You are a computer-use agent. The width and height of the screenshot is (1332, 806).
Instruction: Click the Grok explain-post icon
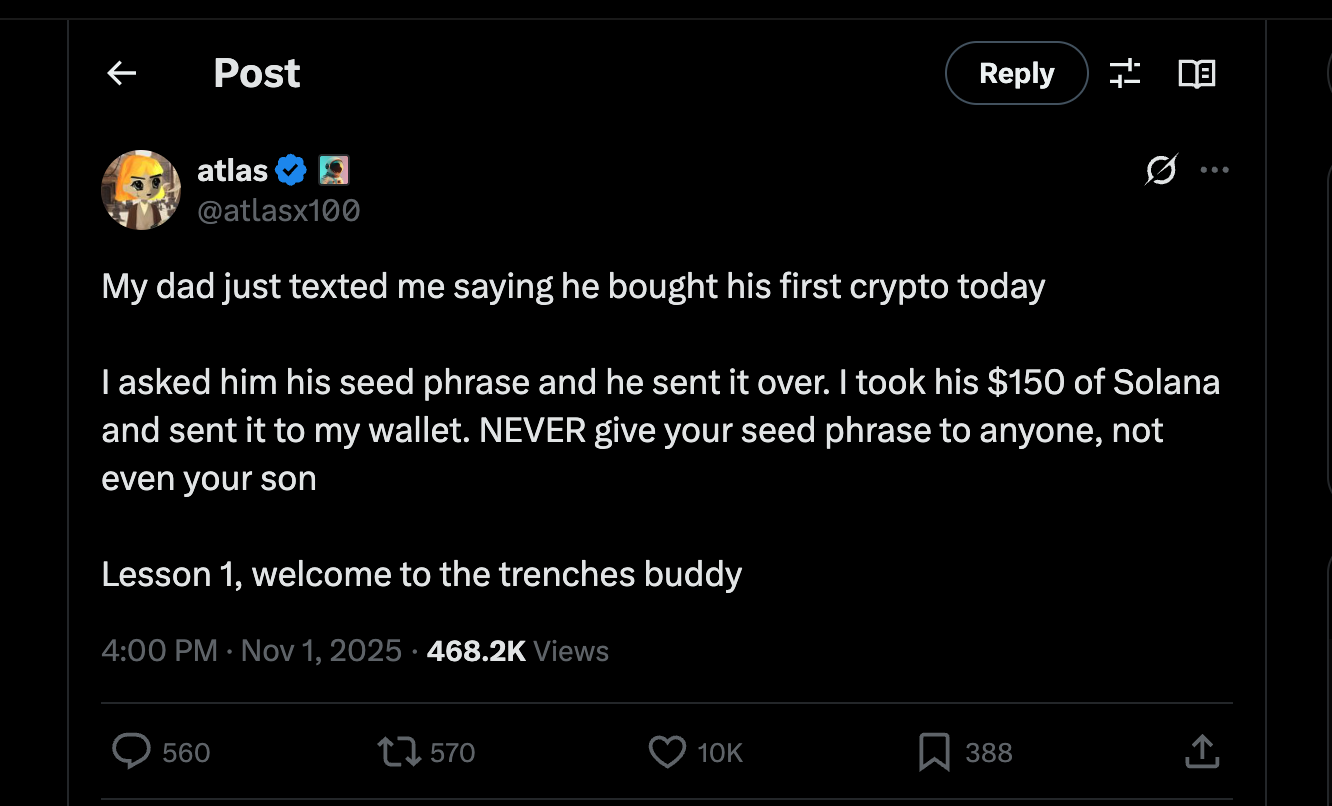(1161, 171)
